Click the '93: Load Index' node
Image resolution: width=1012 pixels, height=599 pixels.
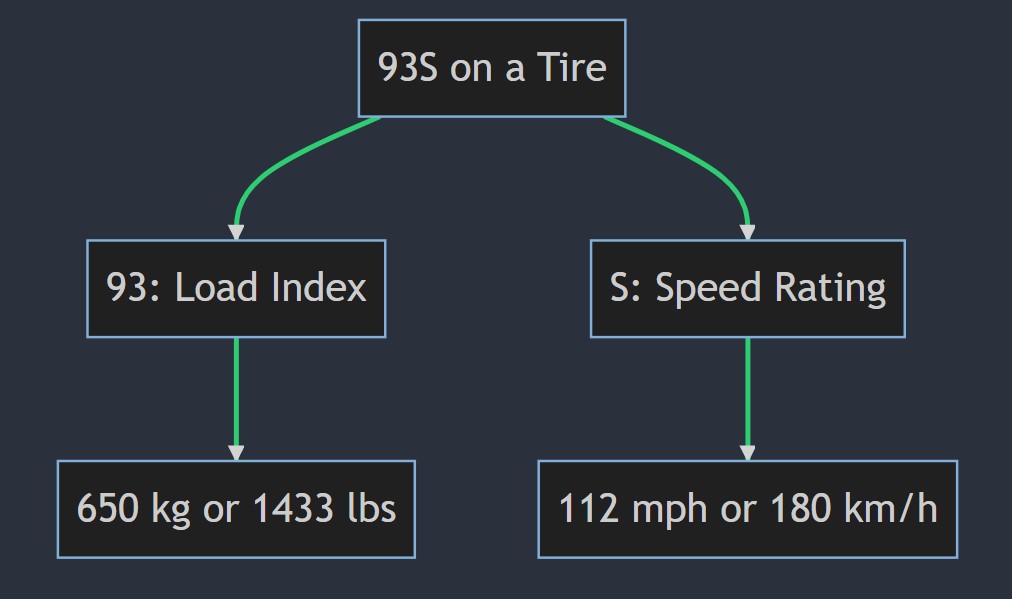coord(236,289)
